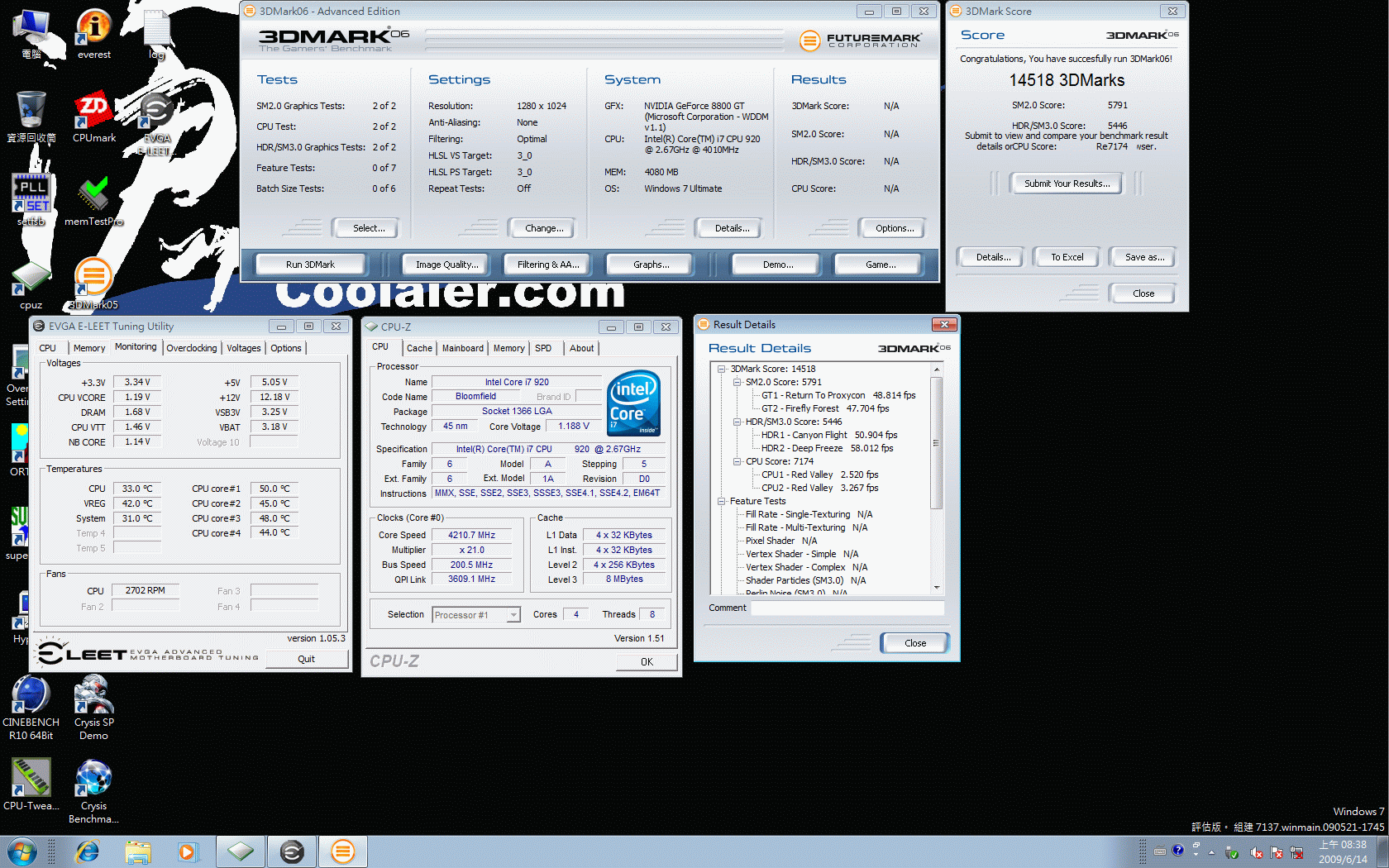
Task: Click Image Quality... button
Action: pos(446,265)
